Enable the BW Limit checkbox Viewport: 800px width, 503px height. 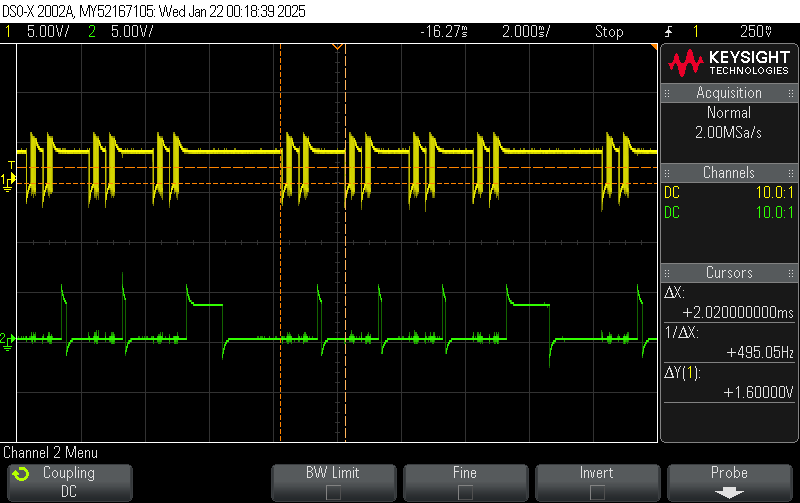333,492
